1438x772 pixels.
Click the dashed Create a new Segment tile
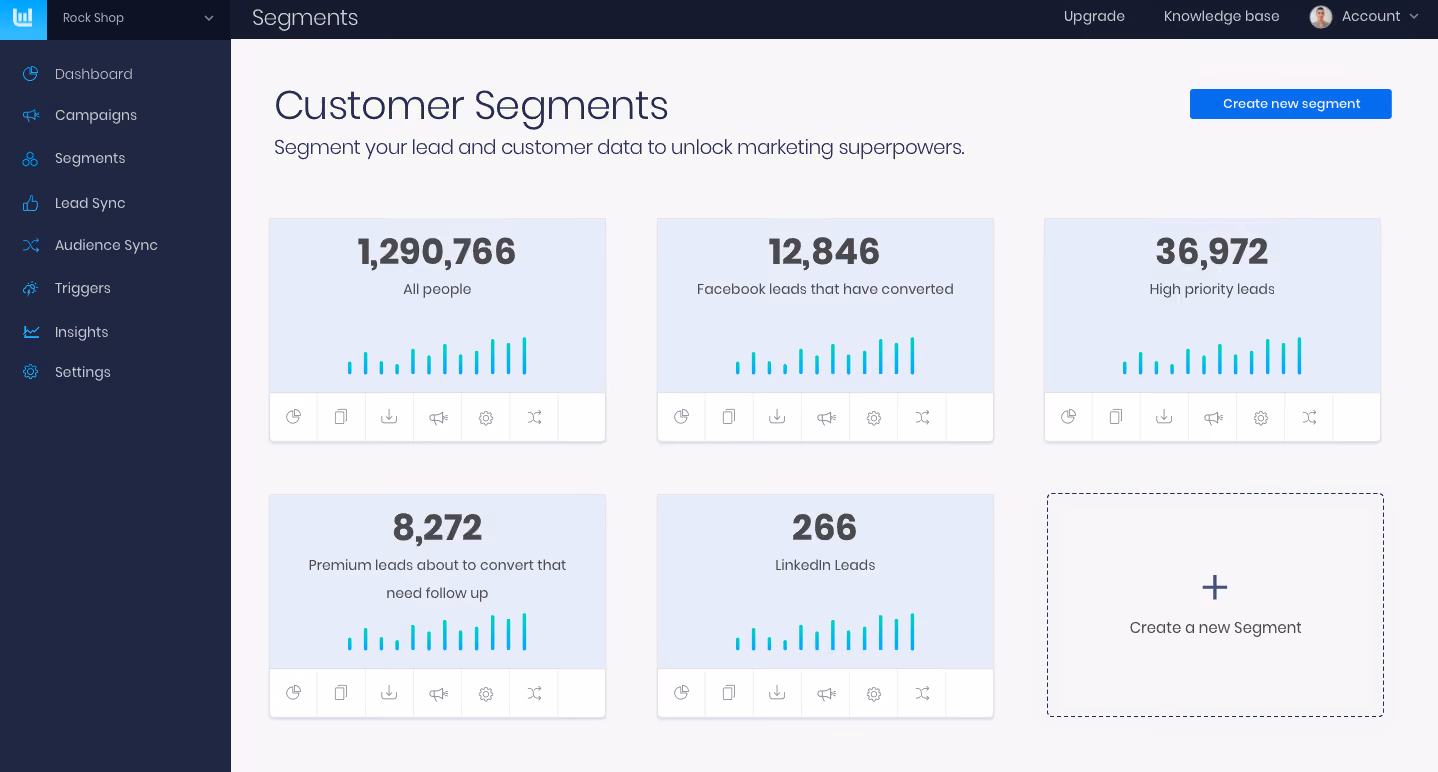point(1215,605)
